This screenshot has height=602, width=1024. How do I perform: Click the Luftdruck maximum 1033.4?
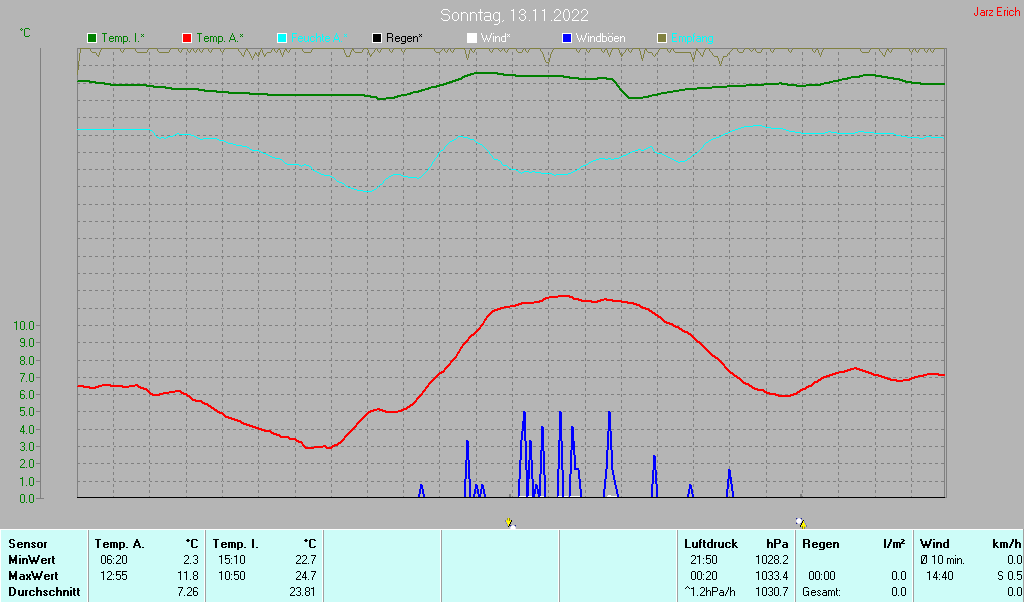point(774,576)
